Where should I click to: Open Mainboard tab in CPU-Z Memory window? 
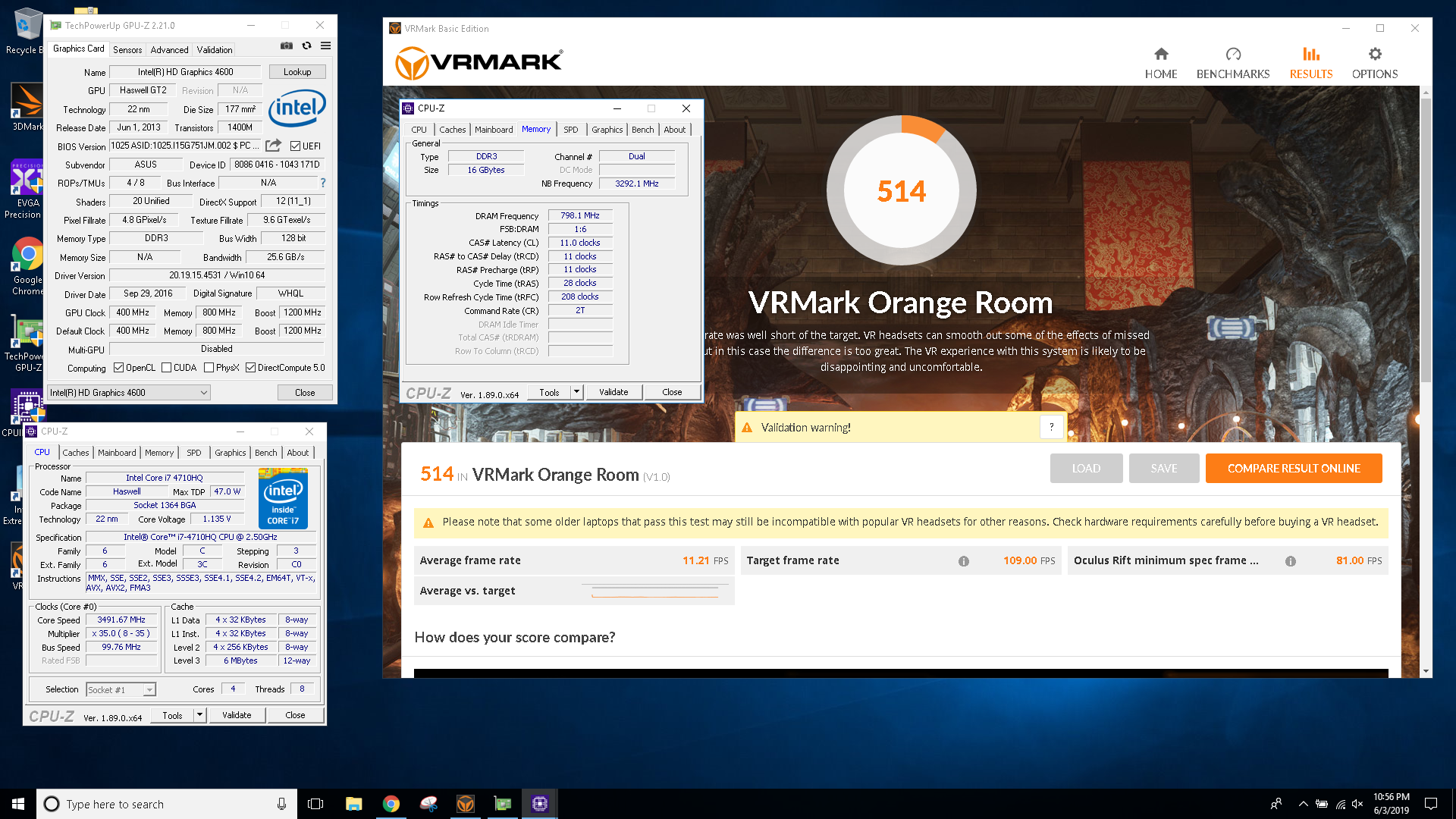click(x=494, y=130)
